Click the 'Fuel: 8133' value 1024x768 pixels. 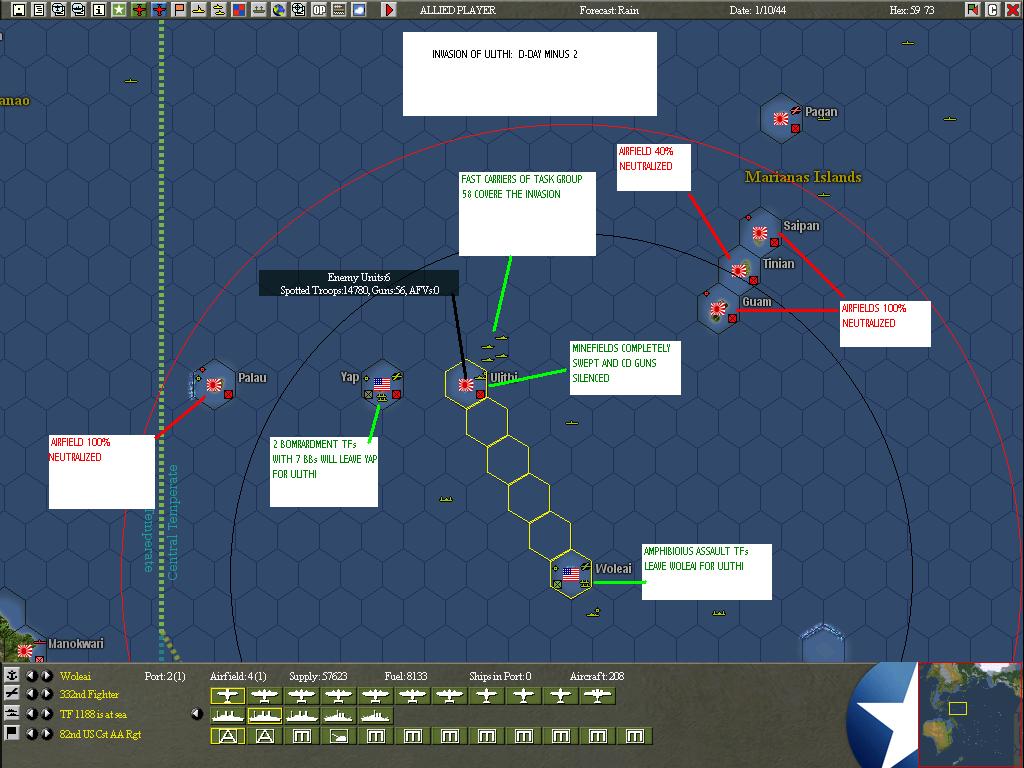pyautogui.click(x=406, y=676)
